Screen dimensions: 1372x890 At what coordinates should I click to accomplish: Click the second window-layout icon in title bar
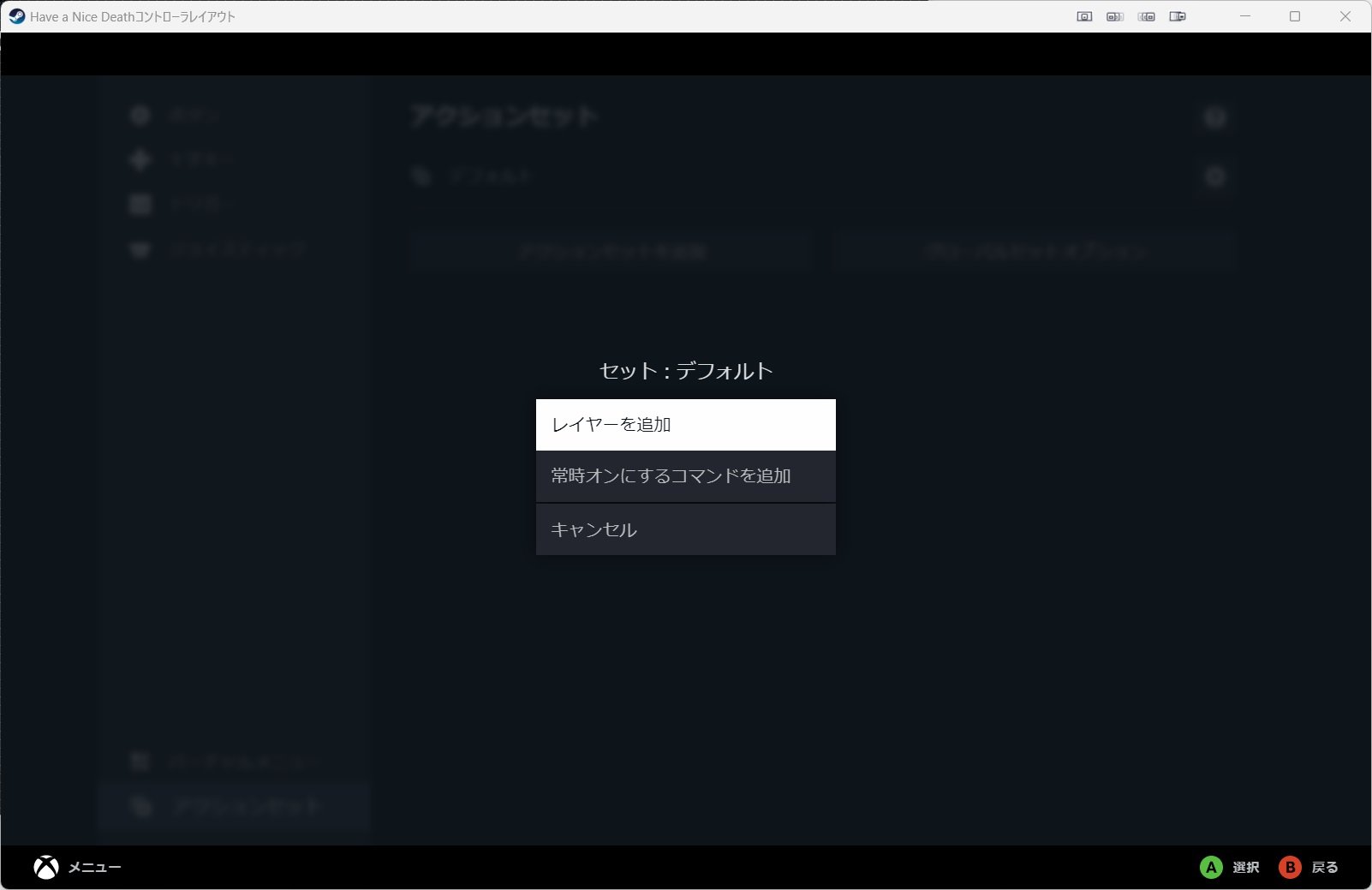[x=1115, y=16]
